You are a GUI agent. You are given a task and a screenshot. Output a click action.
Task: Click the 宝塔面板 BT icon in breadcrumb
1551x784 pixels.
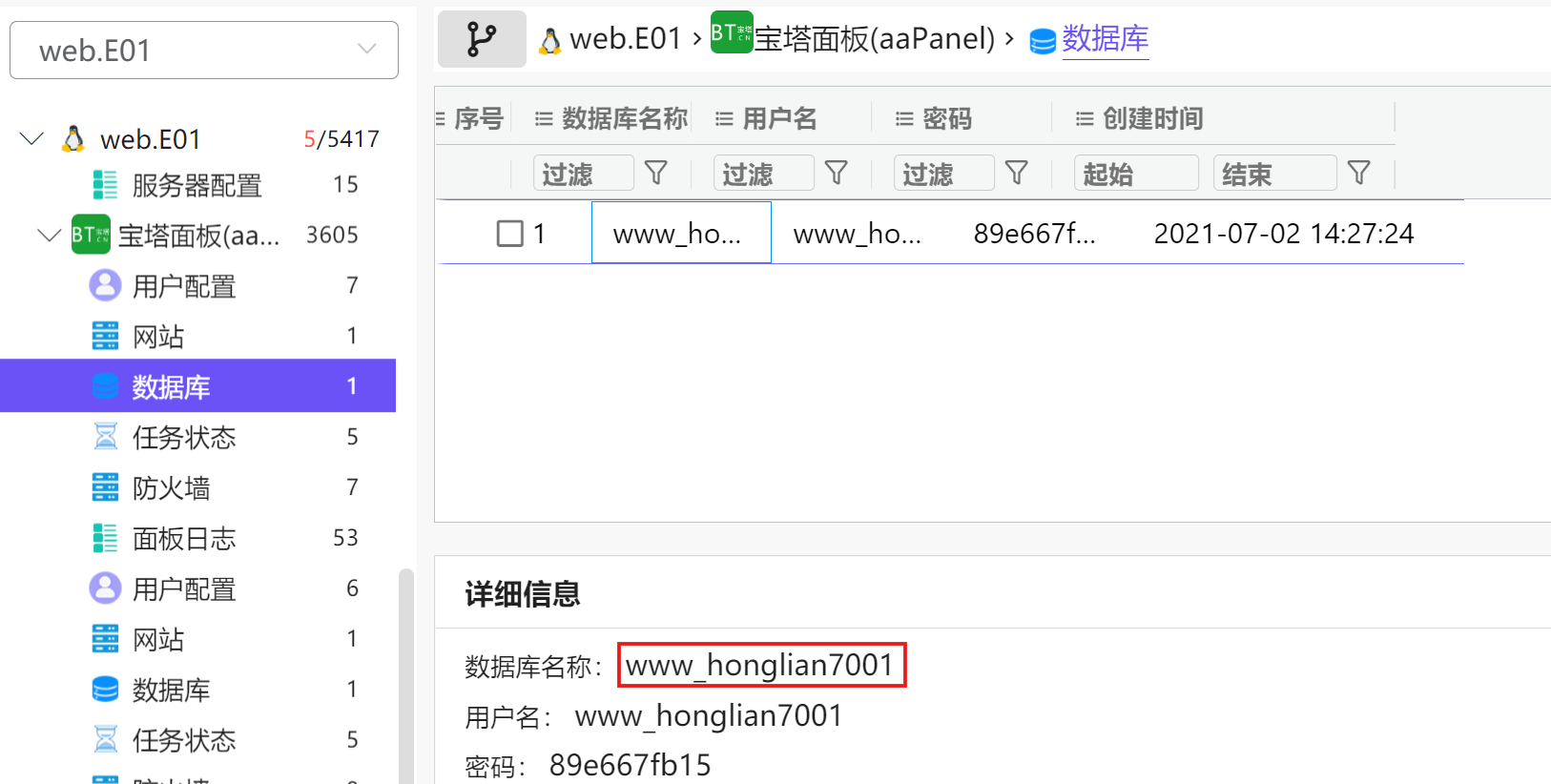(732, 32)
